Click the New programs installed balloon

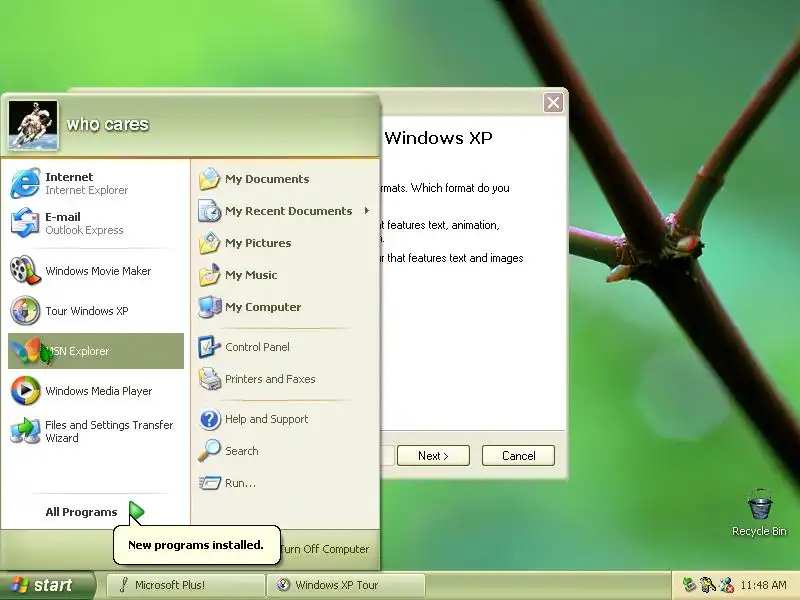(x=196, y=545)
